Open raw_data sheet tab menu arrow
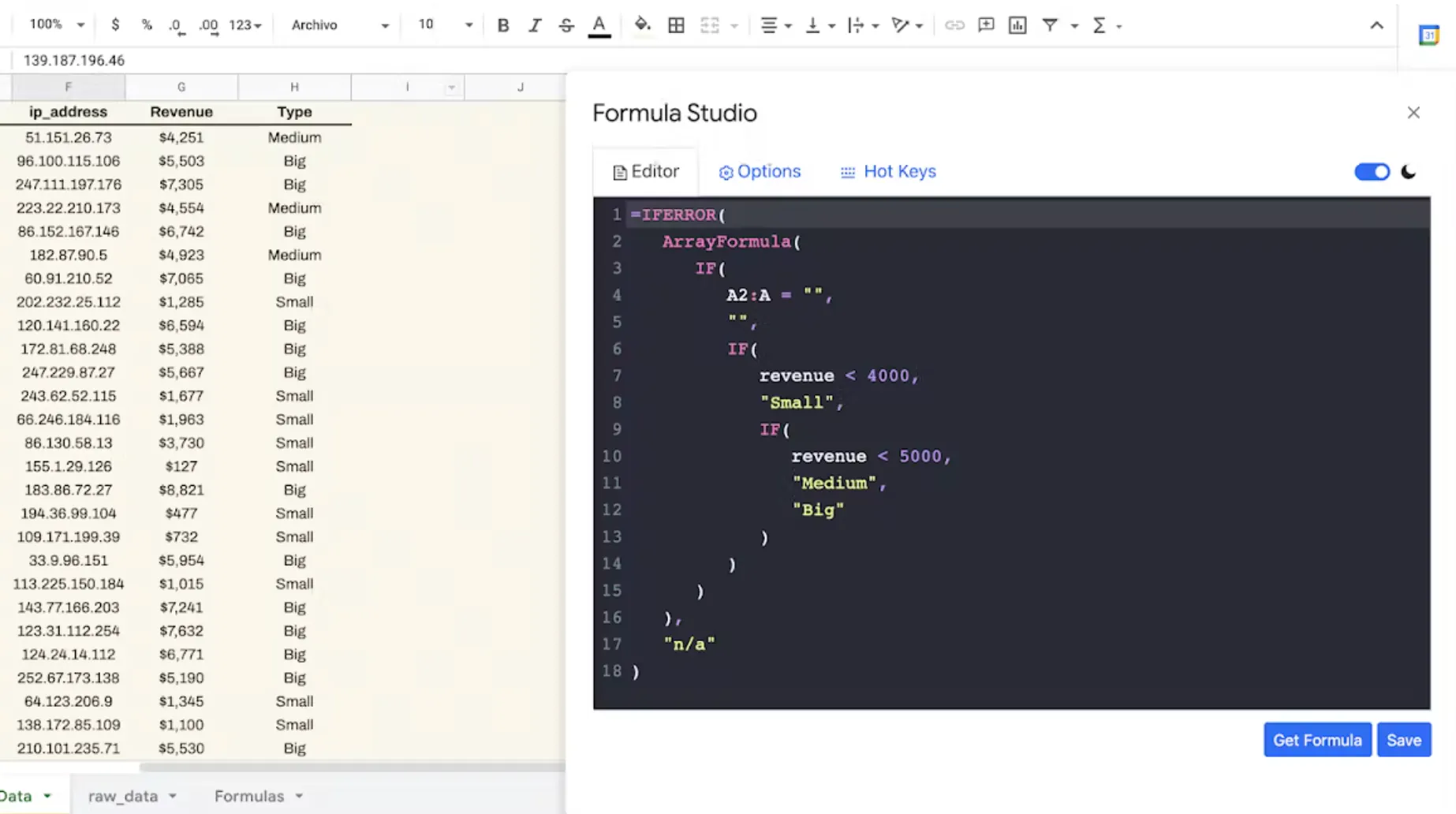1456x814 pixels. (172, 796)
